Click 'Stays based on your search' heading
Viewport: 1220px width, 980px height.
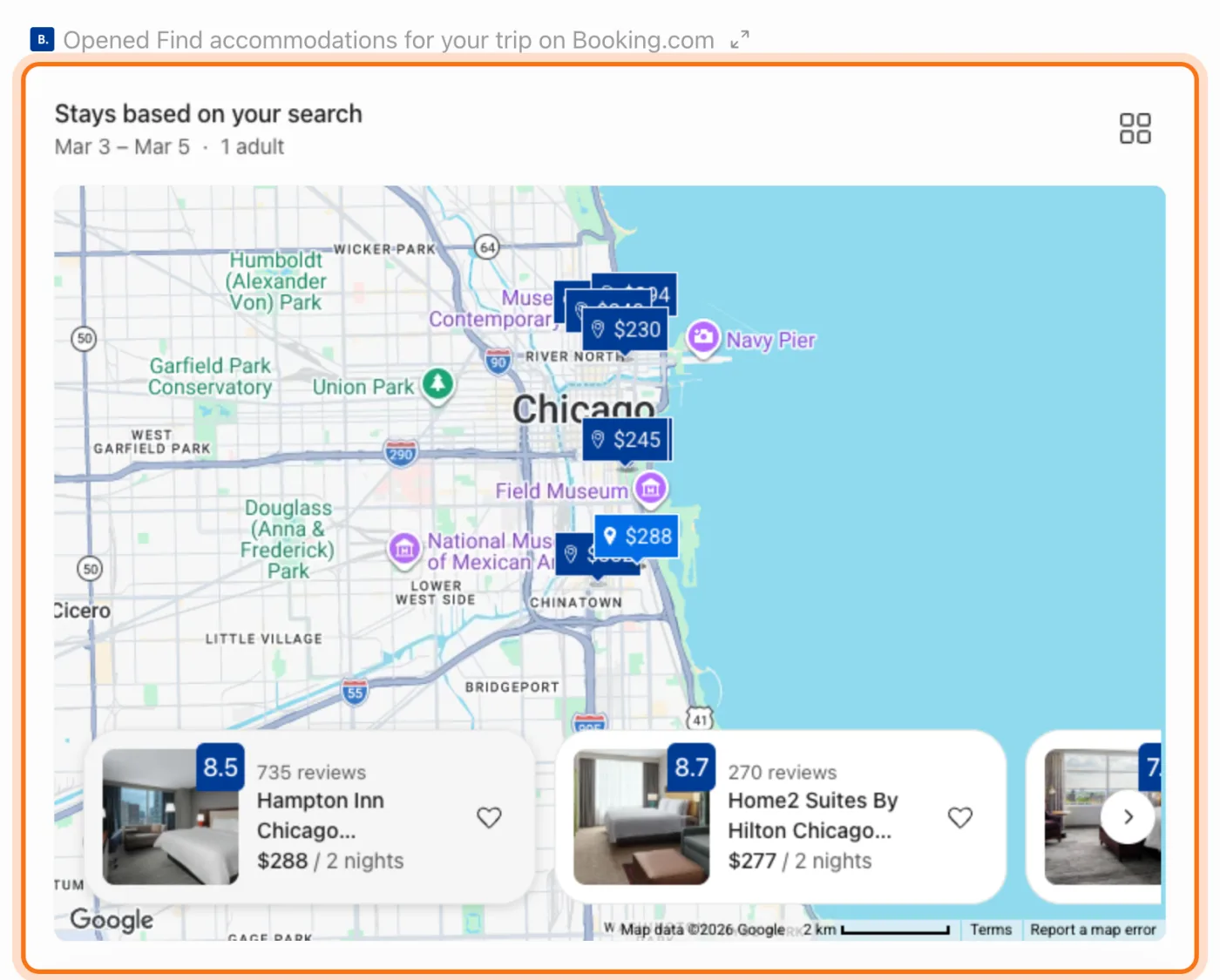pos(208,114)
